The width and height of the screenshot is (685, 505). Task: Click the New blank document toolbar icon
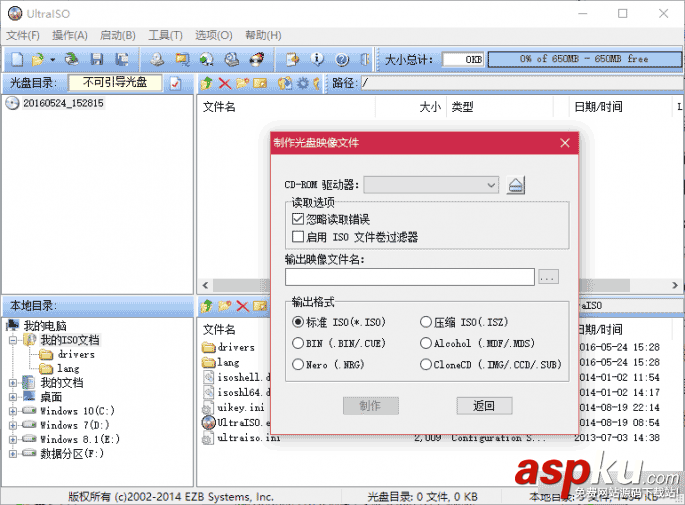[x=17, y=59]
